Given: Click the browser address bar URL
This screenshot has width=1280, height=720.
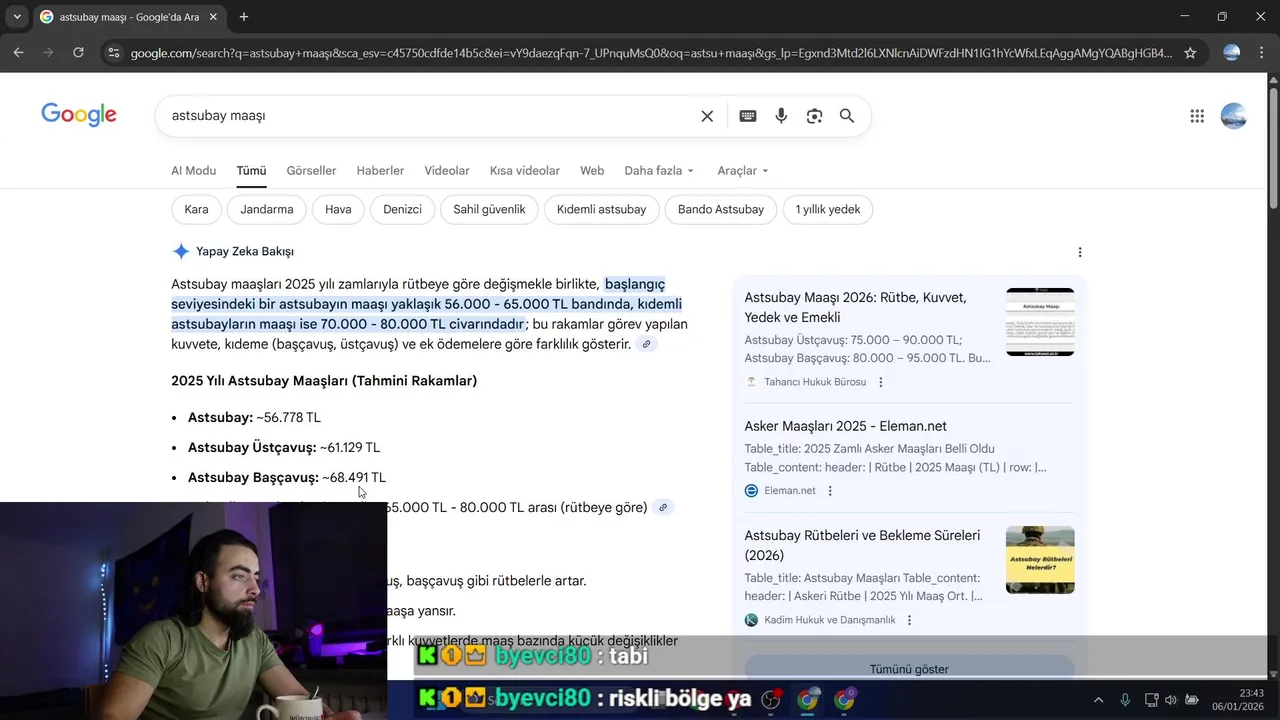Looking at the screenshot, I should point(650,53).
